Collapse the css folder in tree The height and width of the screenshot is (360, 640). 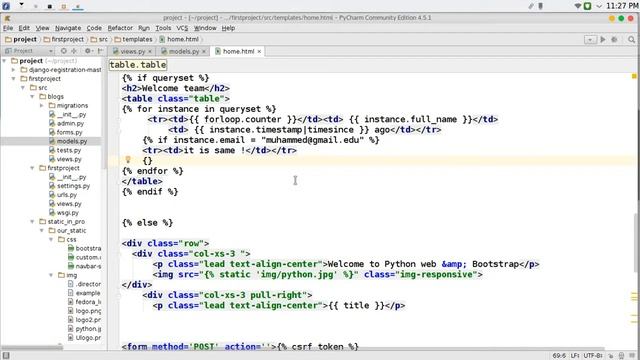[51, 240]
